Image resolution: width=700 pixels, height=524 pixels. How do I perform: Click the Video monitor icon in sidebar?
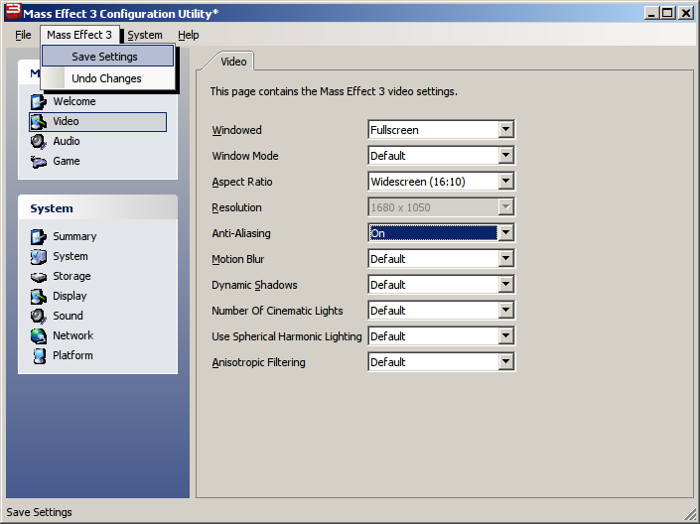[38, 122]
